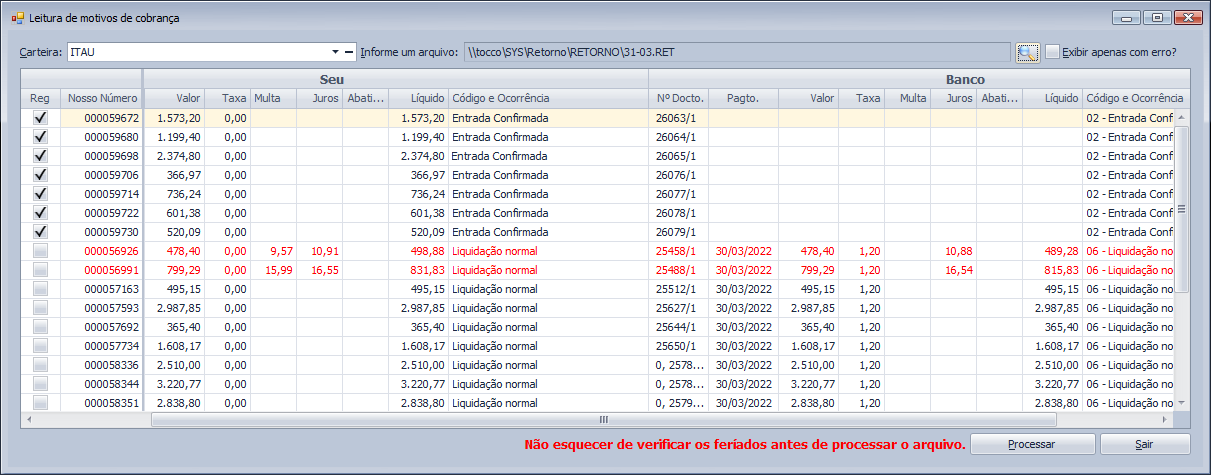This screenshot has width=1211, height=475.
Task: Sort by 'Nosso Número' column header
Action: 102,99
